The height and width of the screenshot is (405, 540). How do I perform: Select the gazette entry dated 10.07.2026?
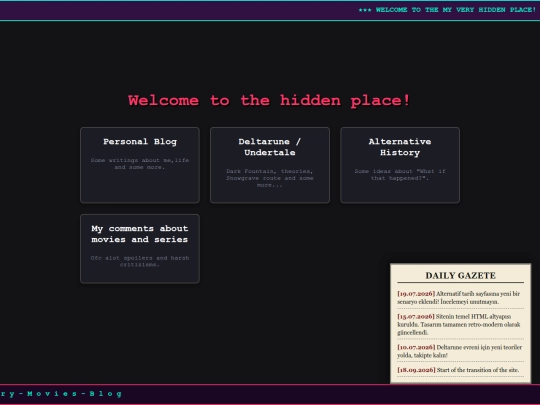pyautogui.click(x=460, y=351)
